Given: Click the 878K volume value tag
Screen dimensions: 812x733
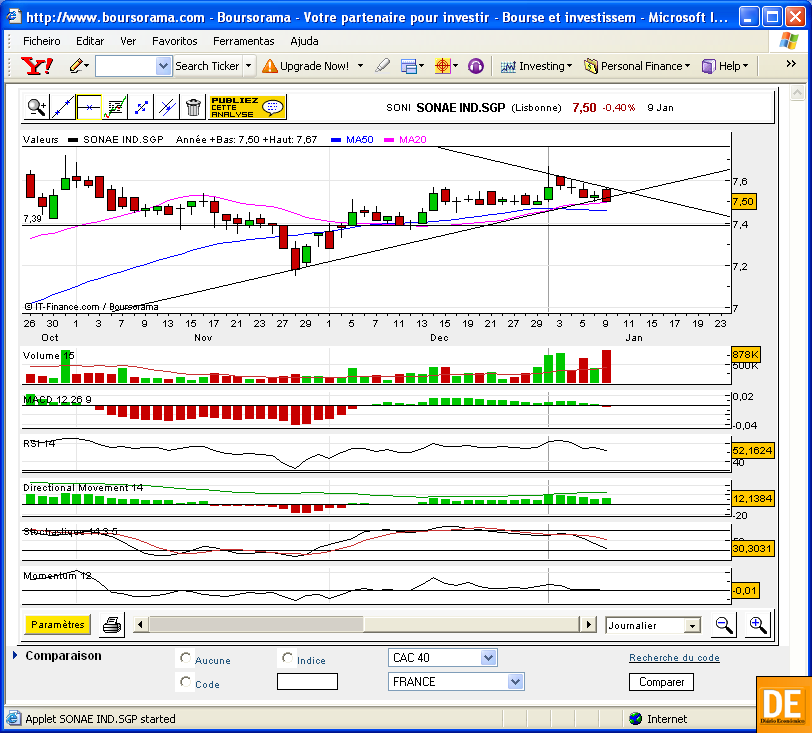Looking at the screenshot, I should tap(745, 355).
